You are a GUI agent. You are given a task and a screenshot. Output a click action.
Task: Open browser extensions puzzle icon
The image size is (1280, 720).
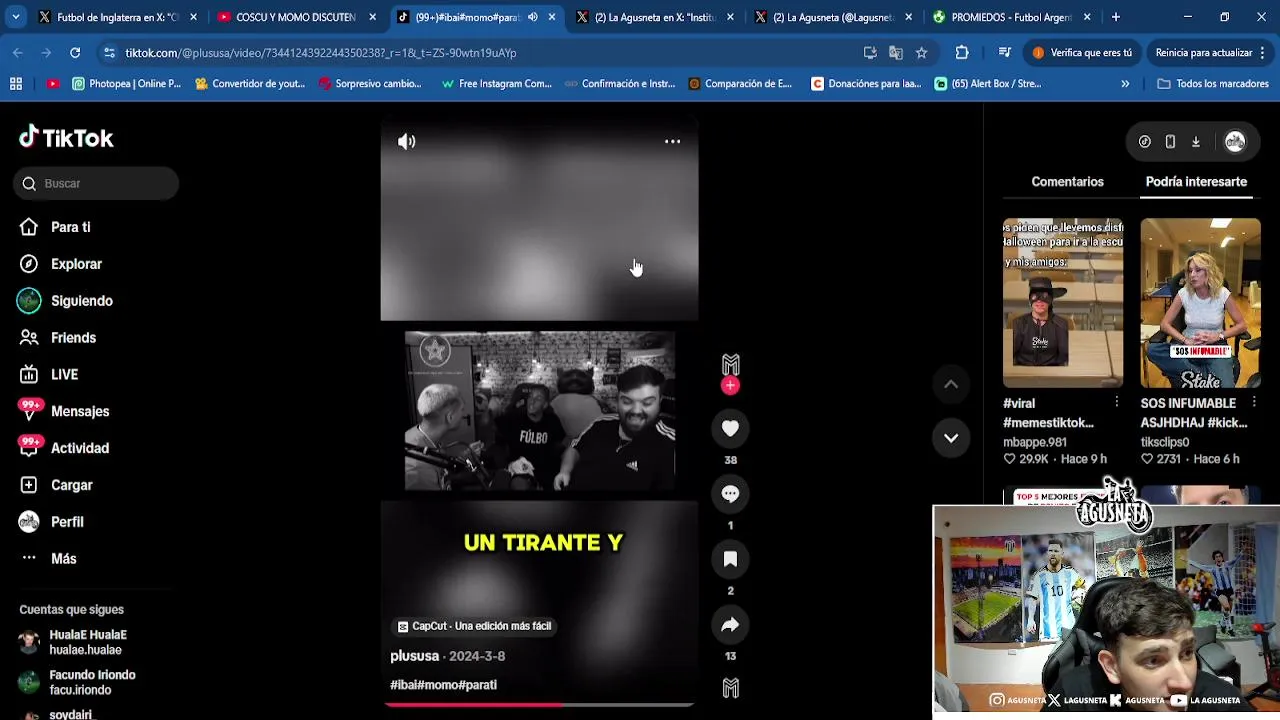(962, 52)
